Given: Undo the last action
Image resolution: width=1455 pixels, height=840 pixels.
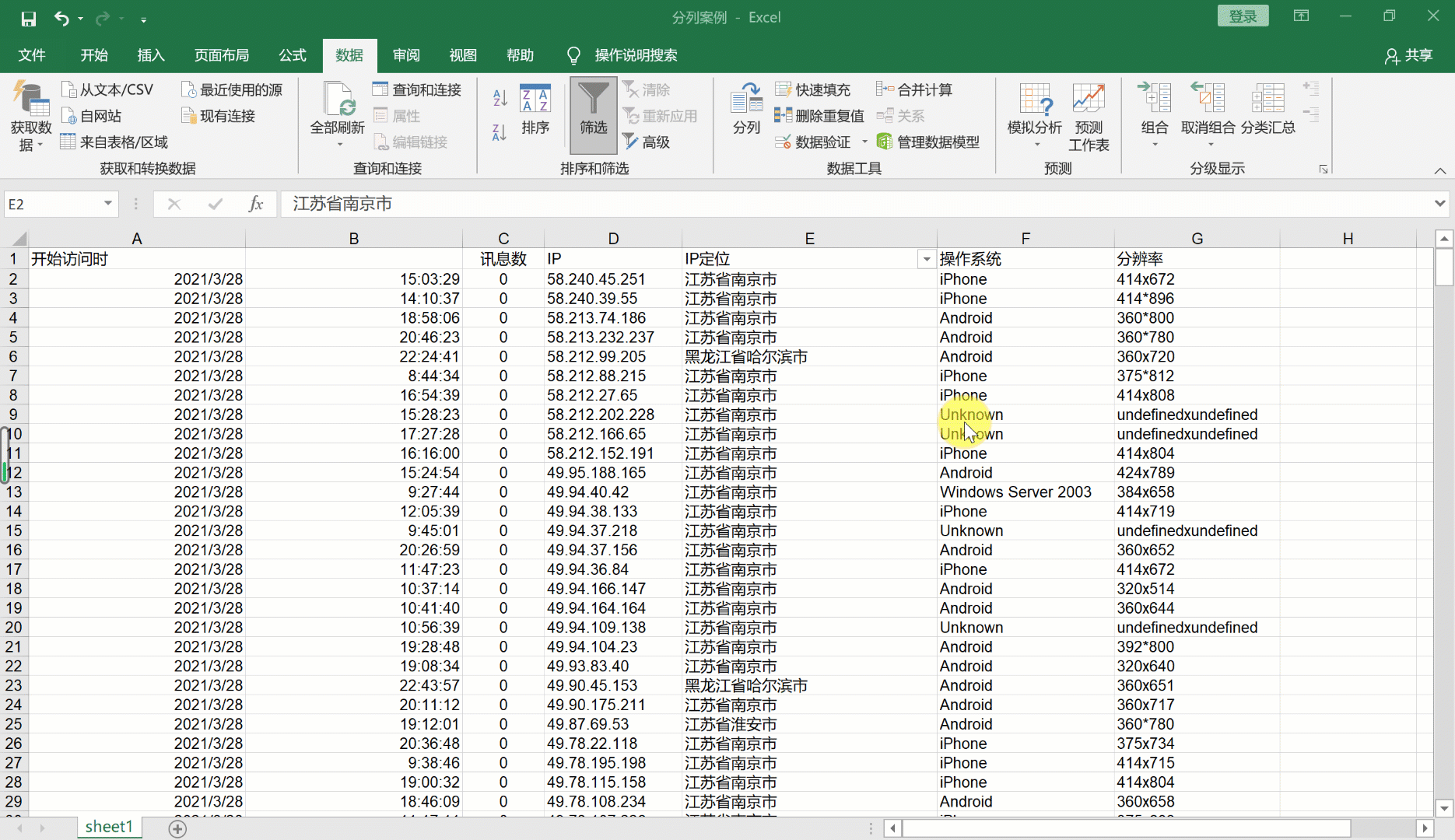Looking at the screenshot, I should 61,18.
